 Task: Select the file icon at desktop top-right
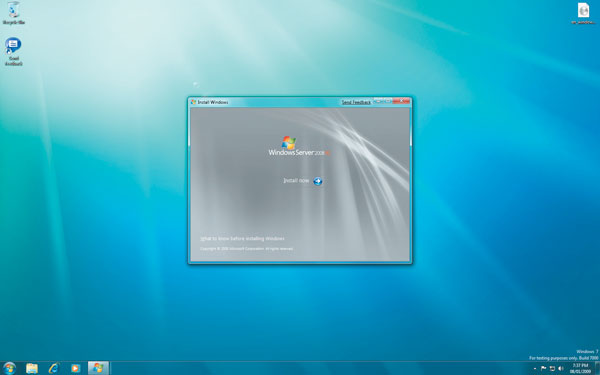click(584, 13)
